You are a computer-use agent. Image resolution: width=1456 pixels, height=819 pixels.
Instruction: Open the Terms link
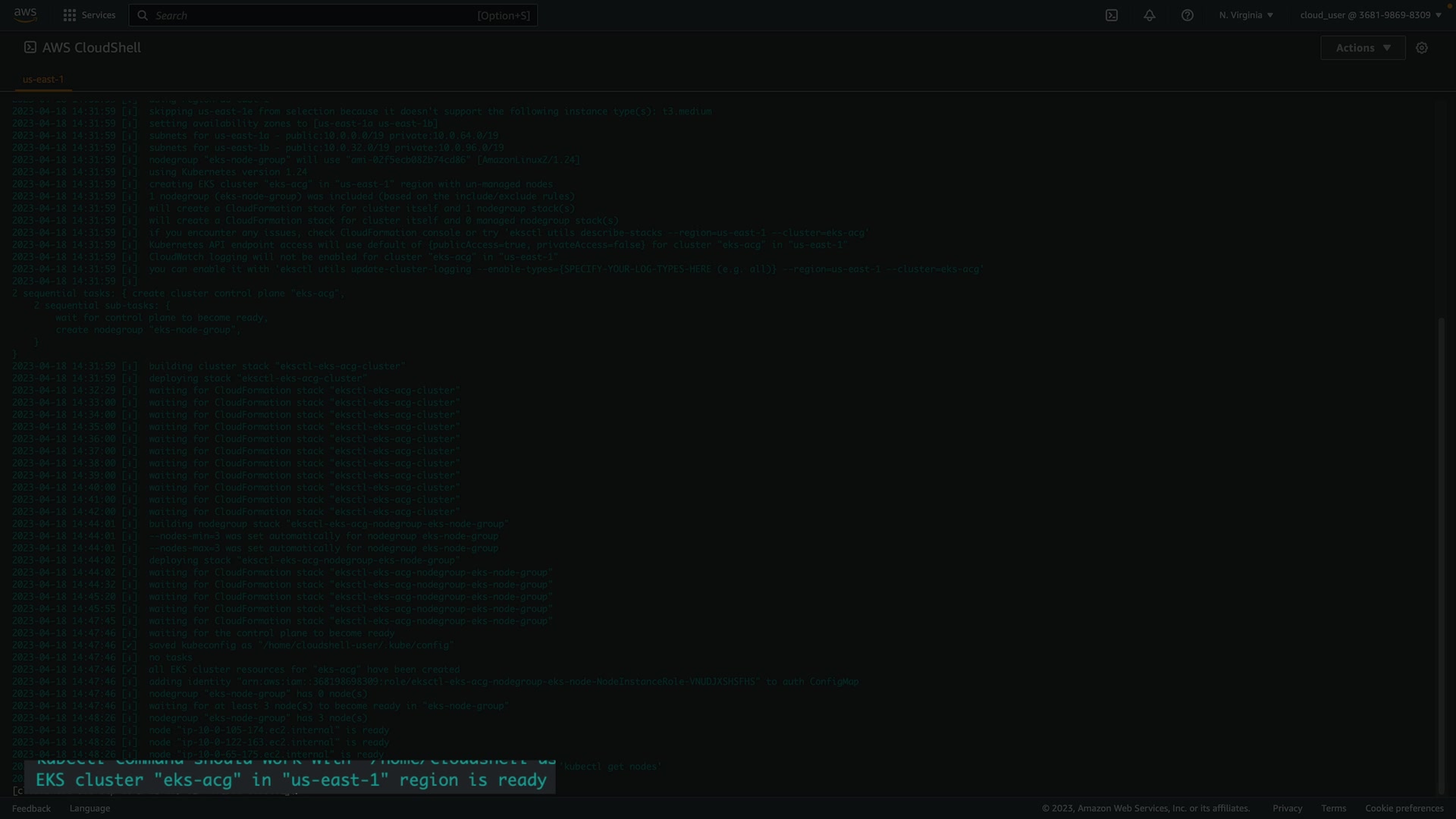tap(1333, 808)
